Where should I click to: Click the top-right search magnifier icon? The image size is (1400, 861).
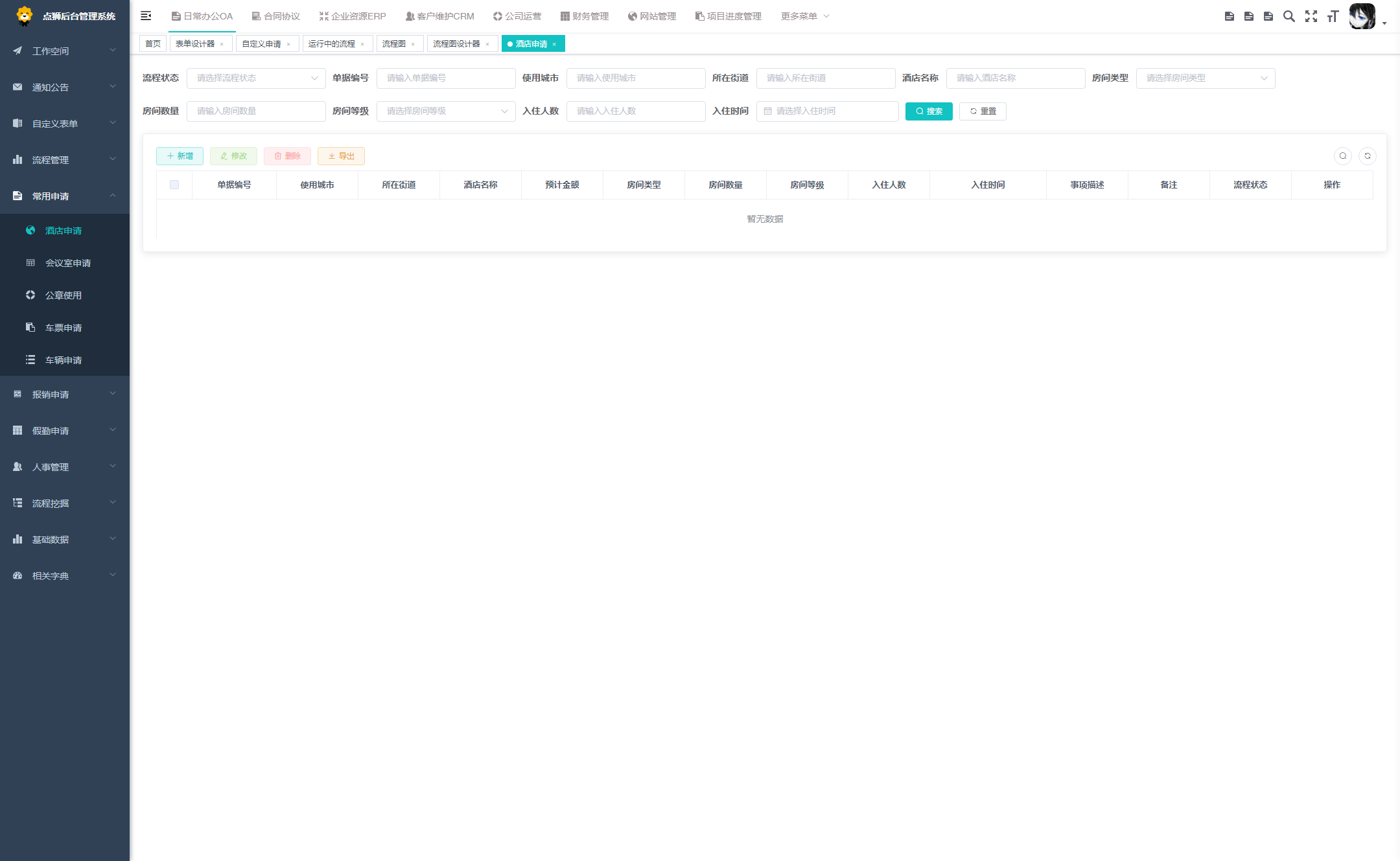click(1289, 16)
